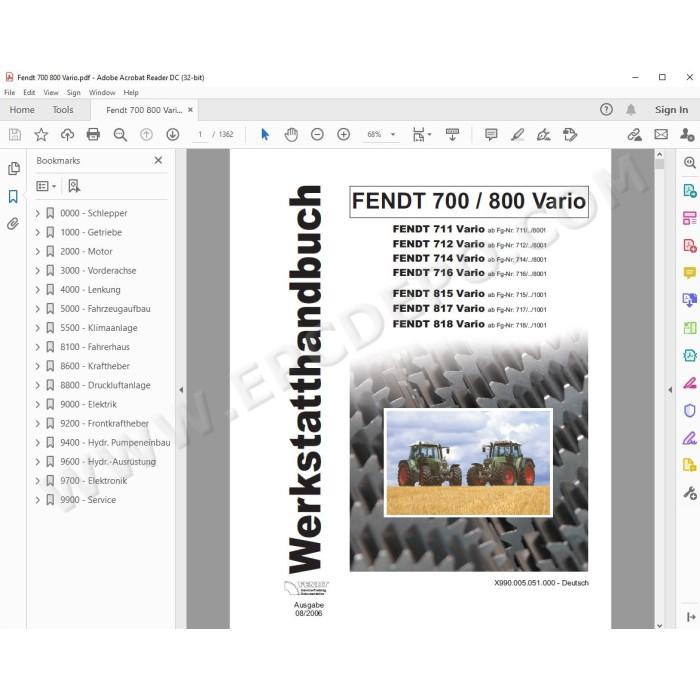Viewport: 700px width, 700px height.
Task: Close the Fendt 700 800 Vari... document tab
Action: [190, 110]
